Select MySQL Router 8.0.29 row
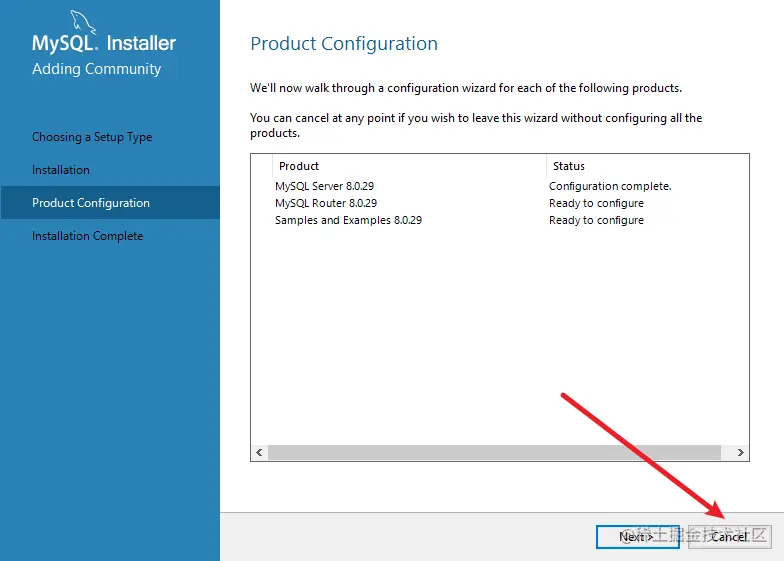Screen dimensions: 784x561 tap(500, 203)
